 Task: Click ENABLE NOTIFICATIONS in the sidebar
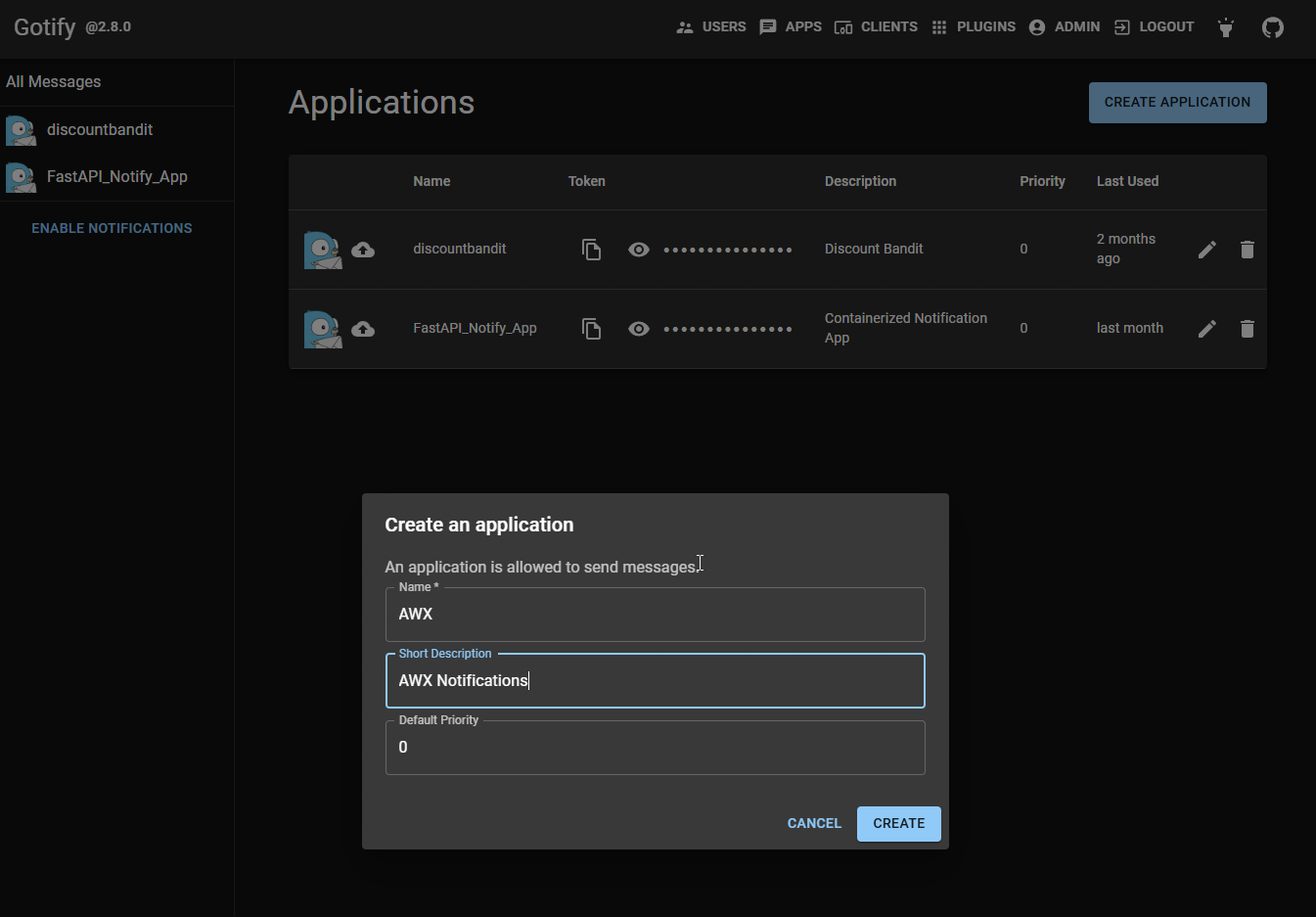[x=112, y=227]
